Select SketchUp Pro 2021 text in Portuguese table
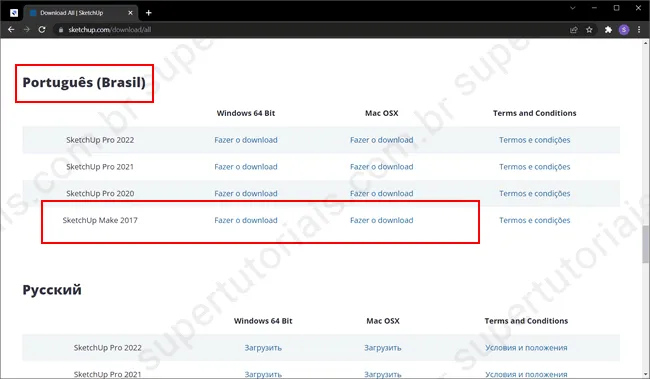The width and height of the screenshot is (650, 379). point(100,167)
